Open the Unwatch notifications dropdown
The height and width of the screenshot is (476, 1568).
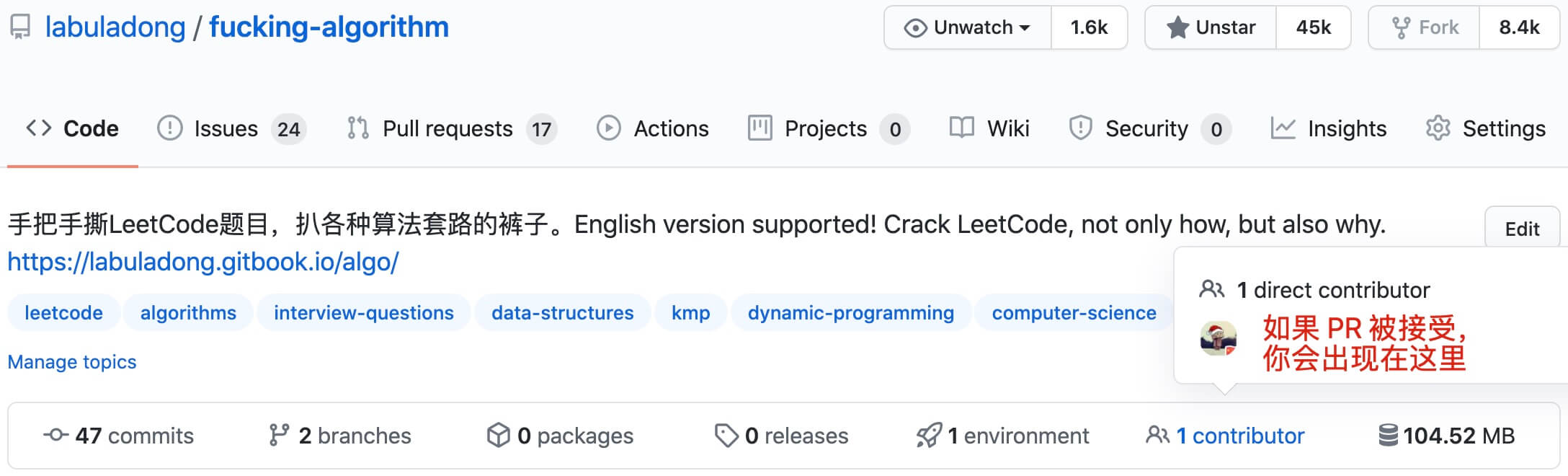(968, 27)
